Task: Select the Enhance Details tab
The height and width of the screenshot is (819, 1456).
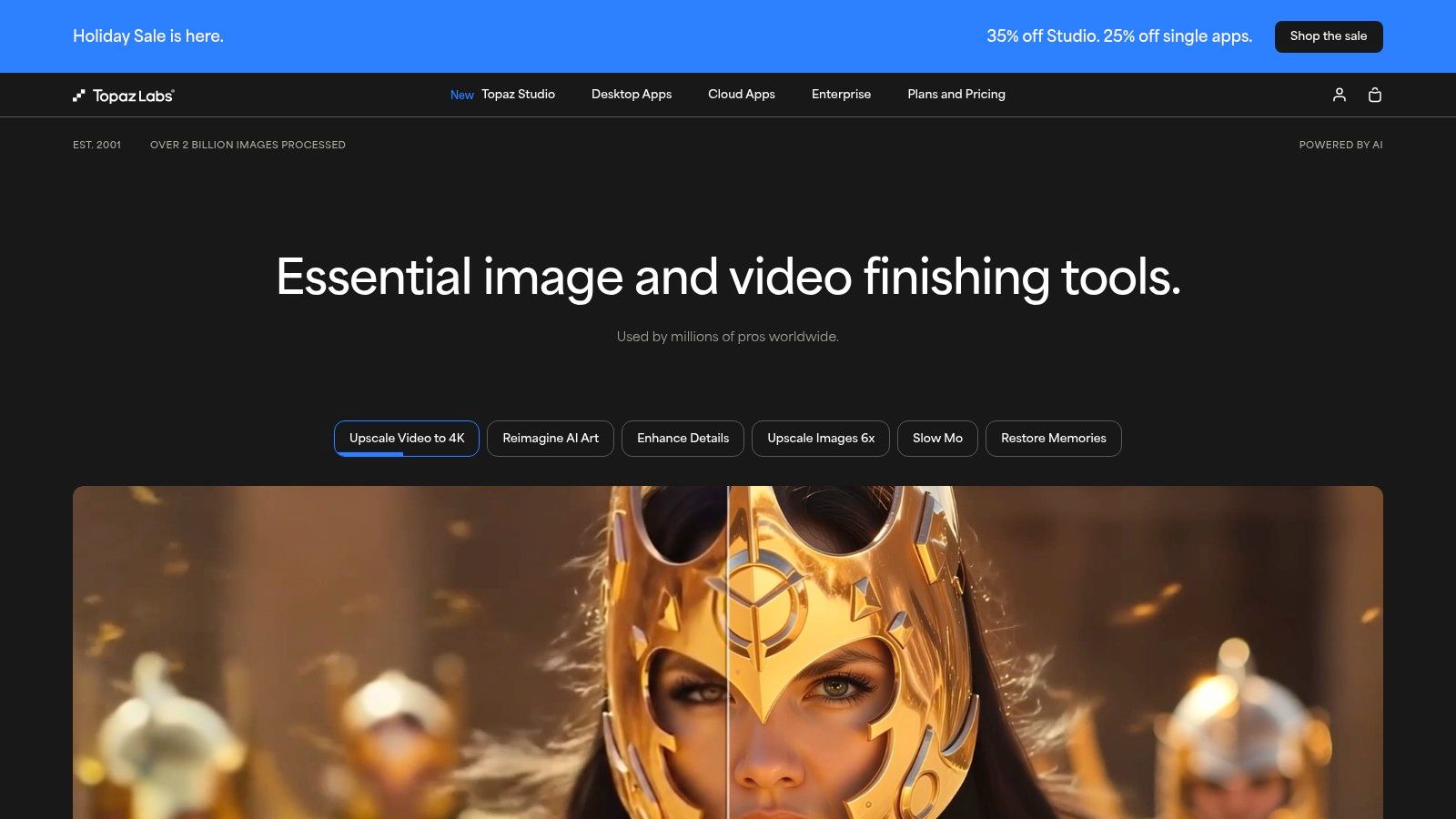Action: 682,438
